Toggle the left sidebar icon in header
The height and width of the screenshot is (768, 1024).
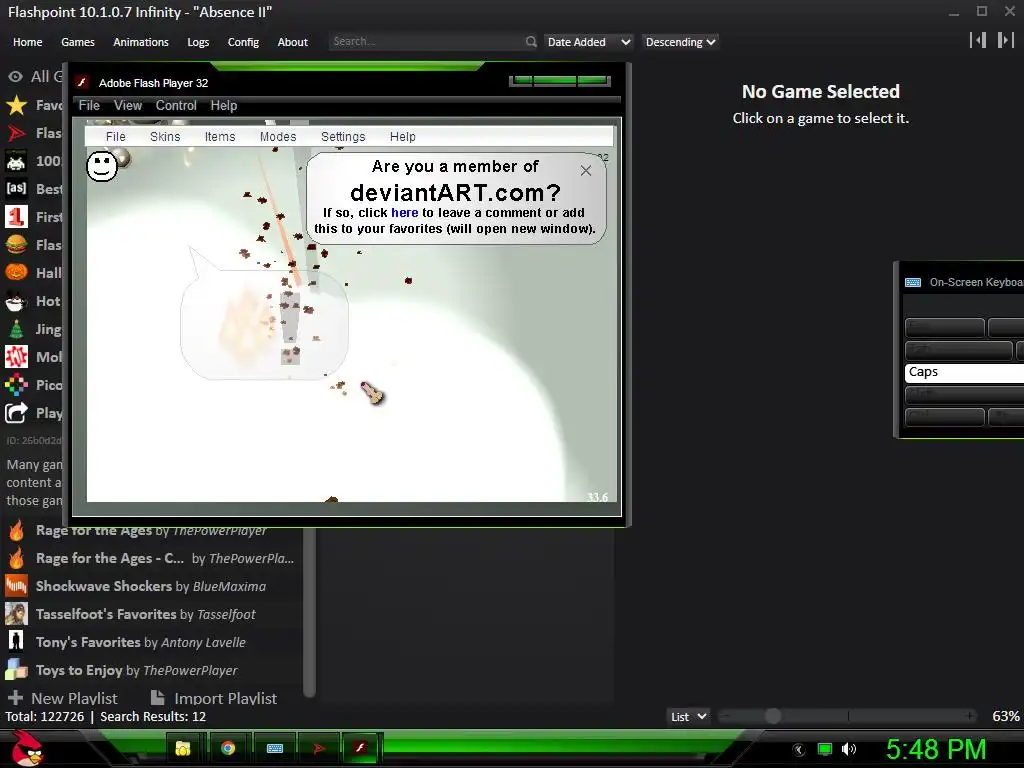click(978, 40)
